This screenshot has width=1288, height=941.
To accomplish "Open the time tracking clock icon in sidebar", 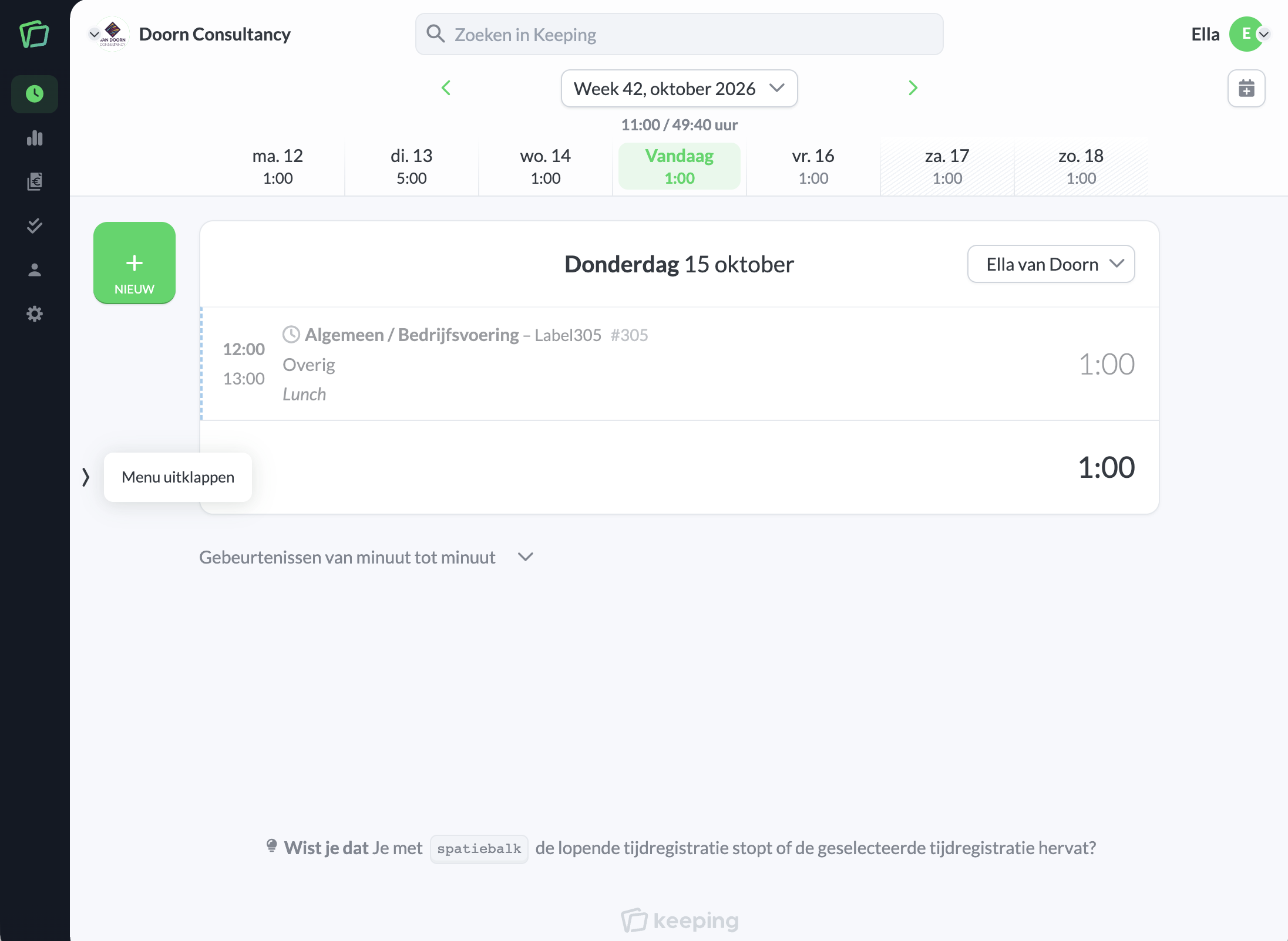I will tap(35, 94).
